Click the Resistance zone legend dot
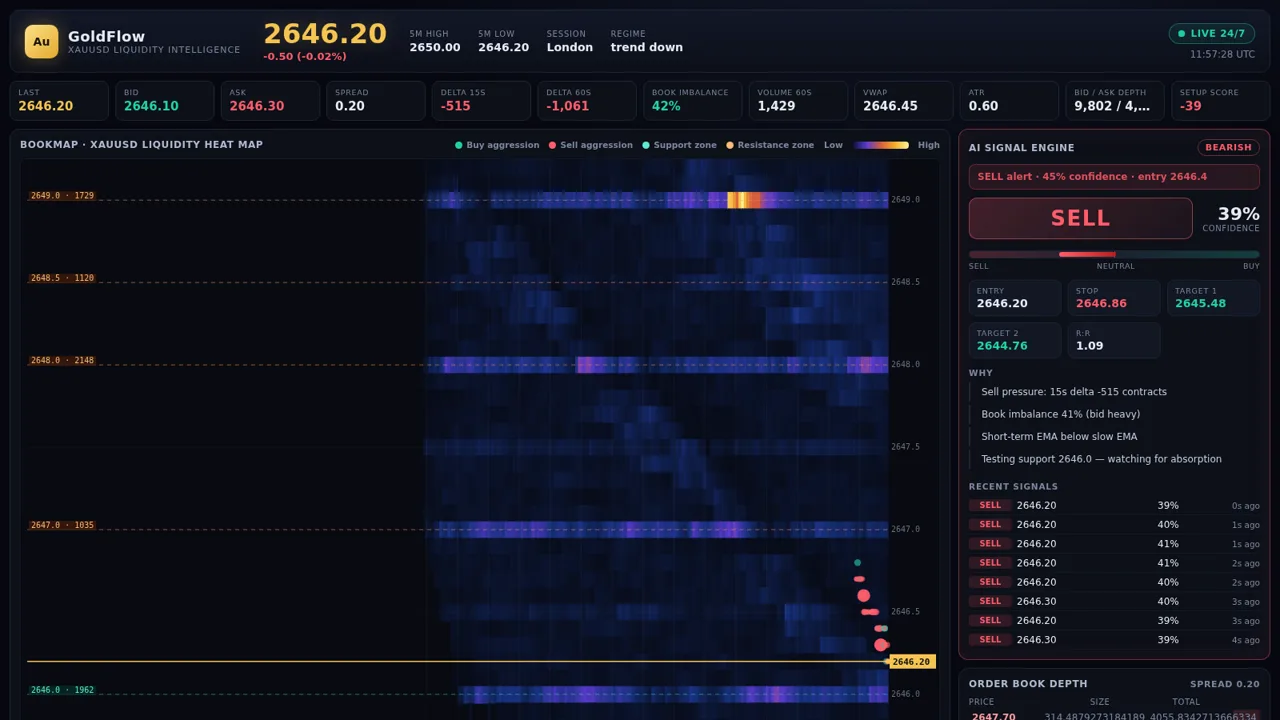This screenshot has height=720, width=1280. (730, 145)
